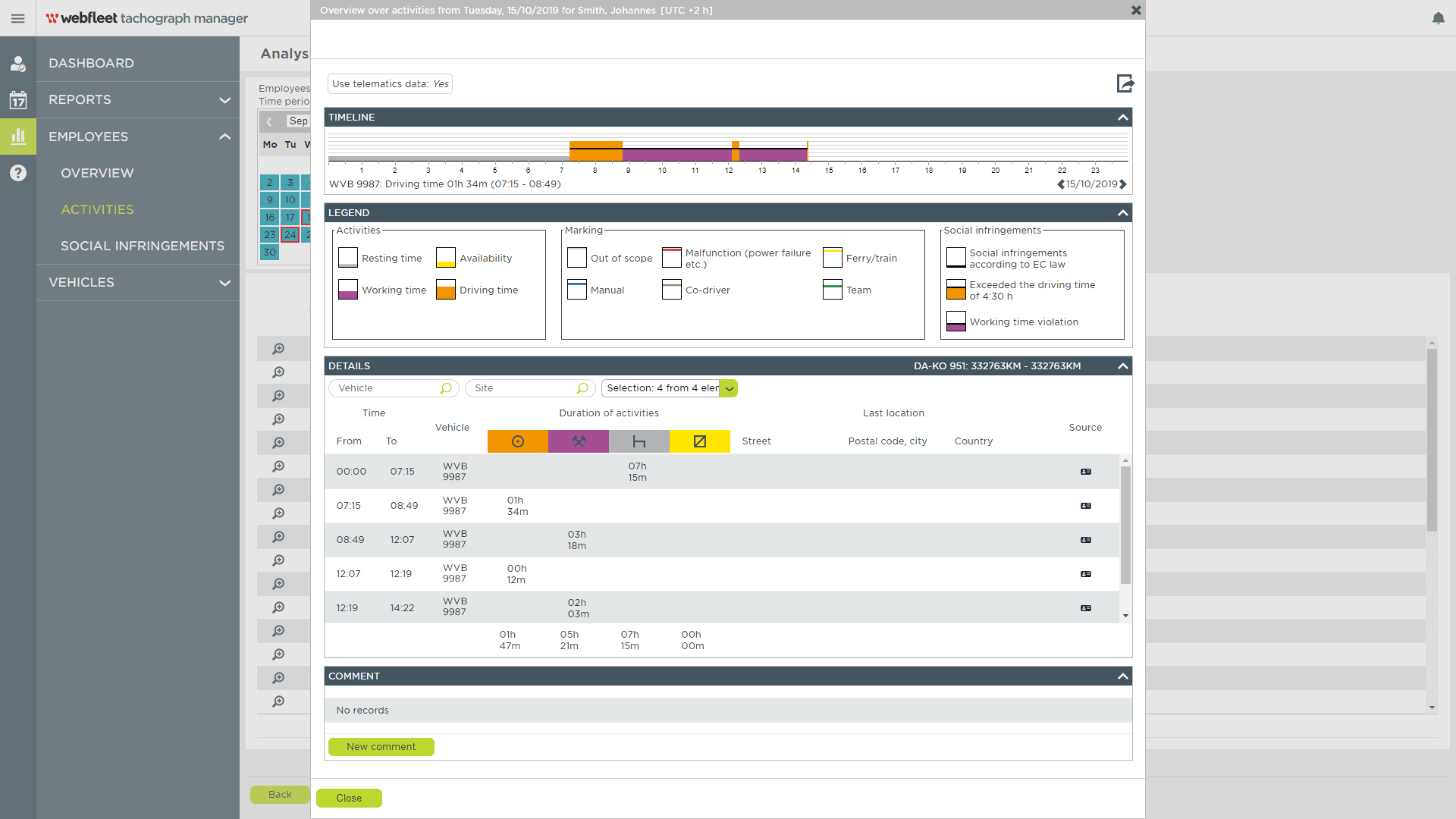Click the working time hammers column icon
1456x819 pixels.
click(x=579, y=441)
